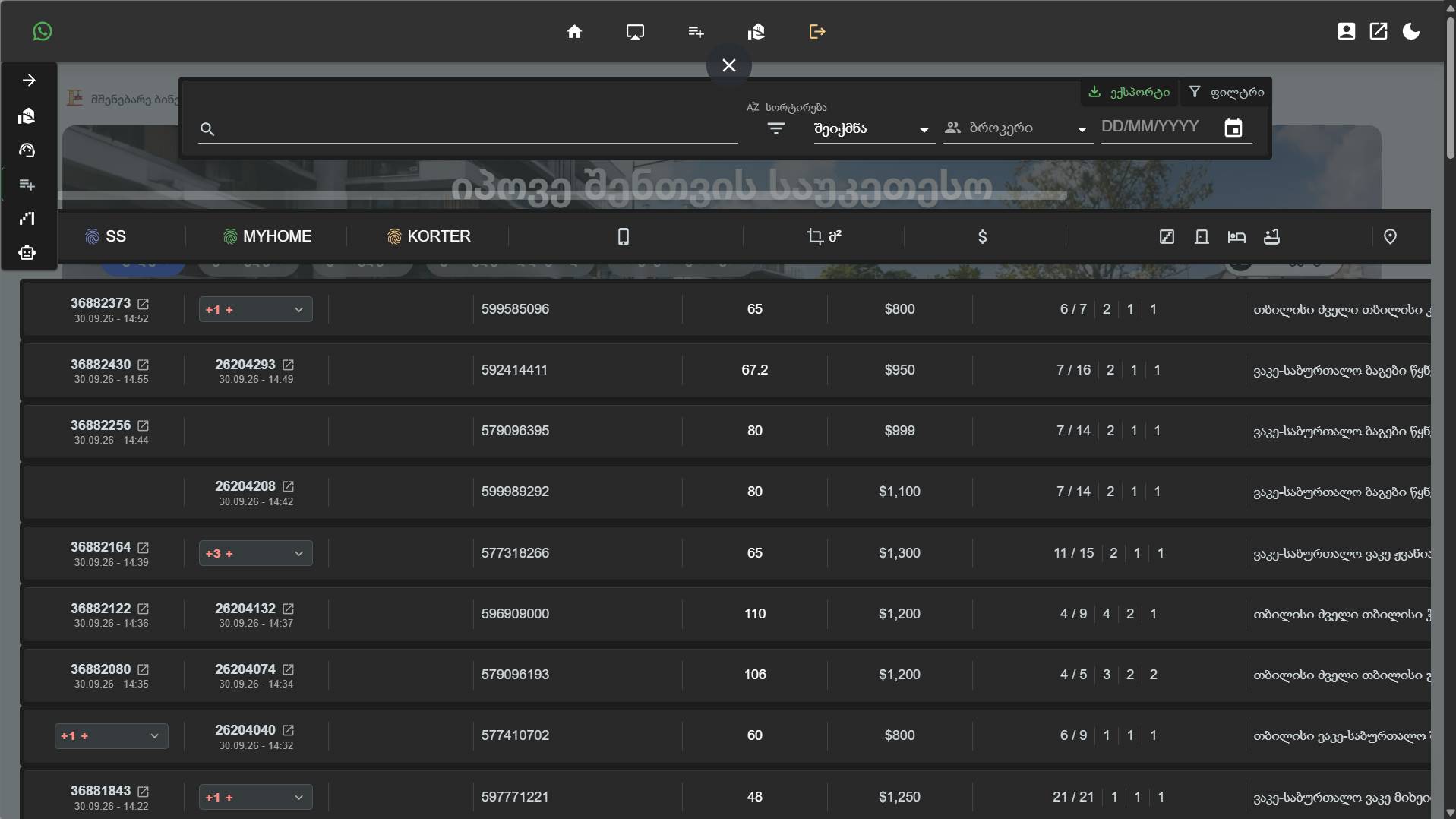Viewport: 1456px width, 819px height.
Task: Click the bedroom bed column header icon
Action: click(1236, 237)
